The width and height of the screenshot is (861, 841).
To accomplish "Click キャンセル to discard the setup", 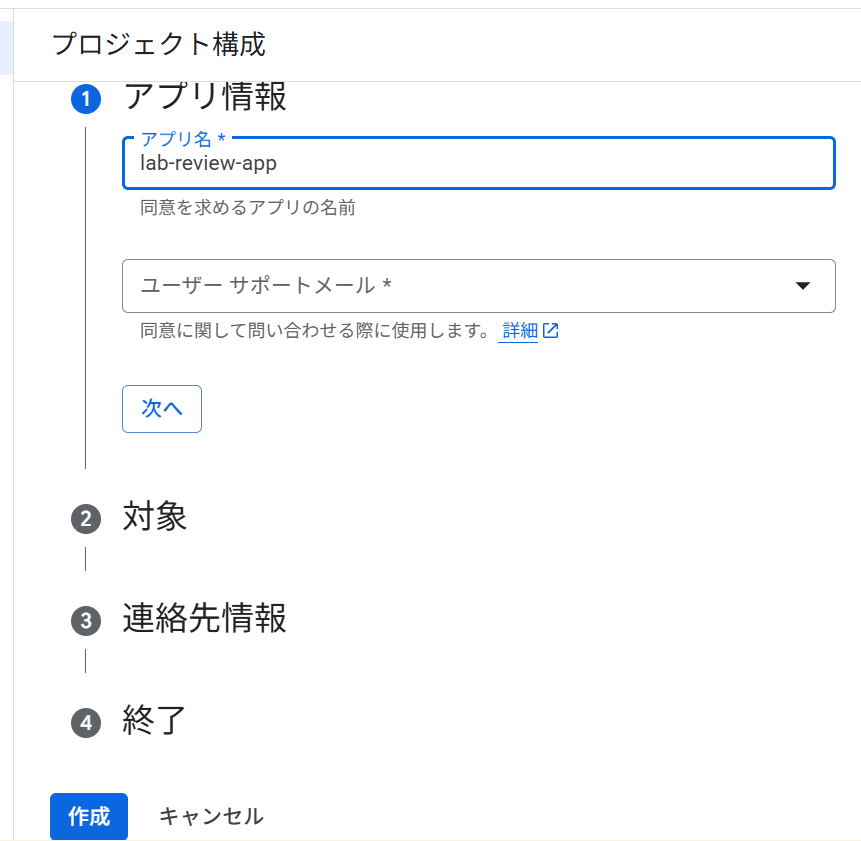I will 211,816.
